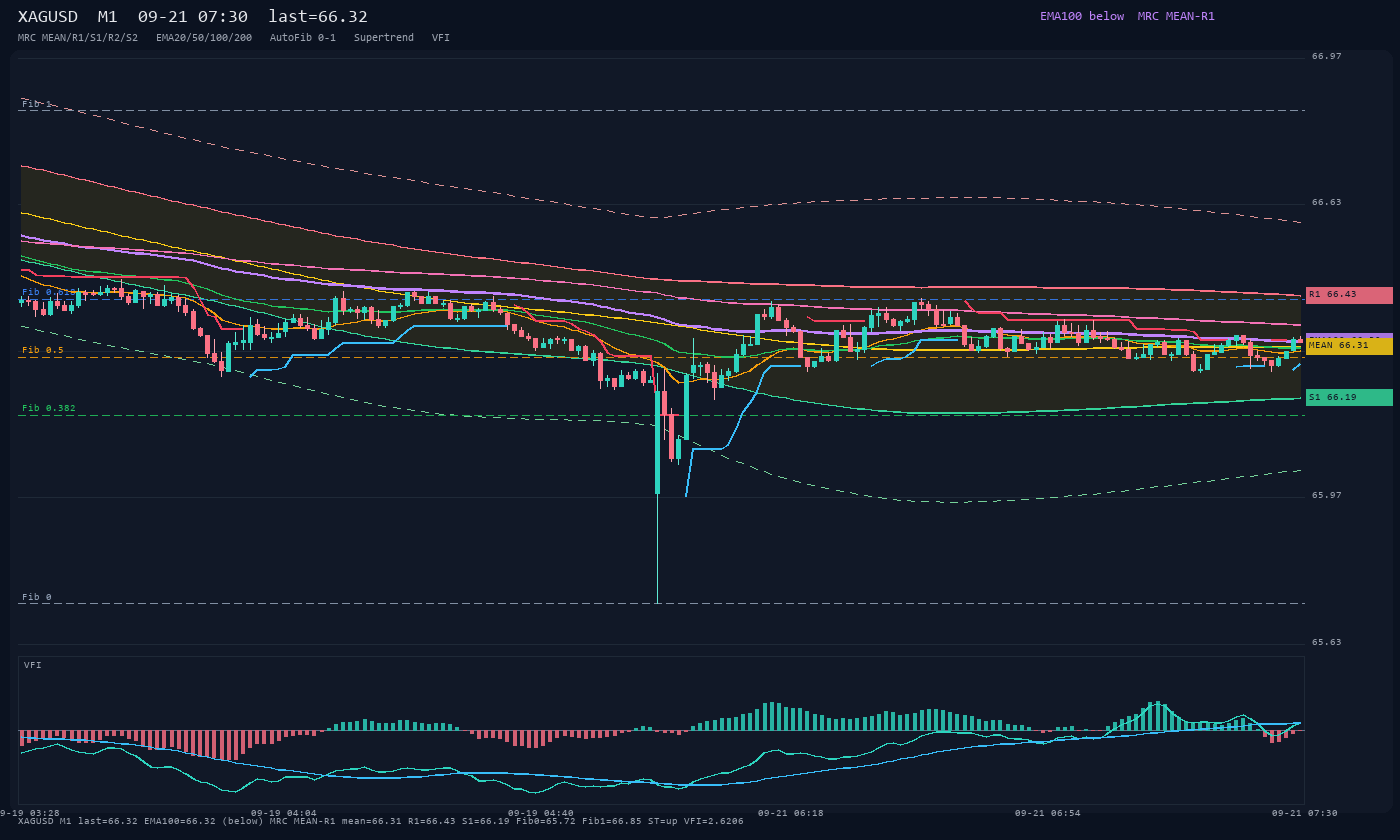1400x840 pixels.
Task: Click the VFI entry in the header legend
Action: click(441, 38)
